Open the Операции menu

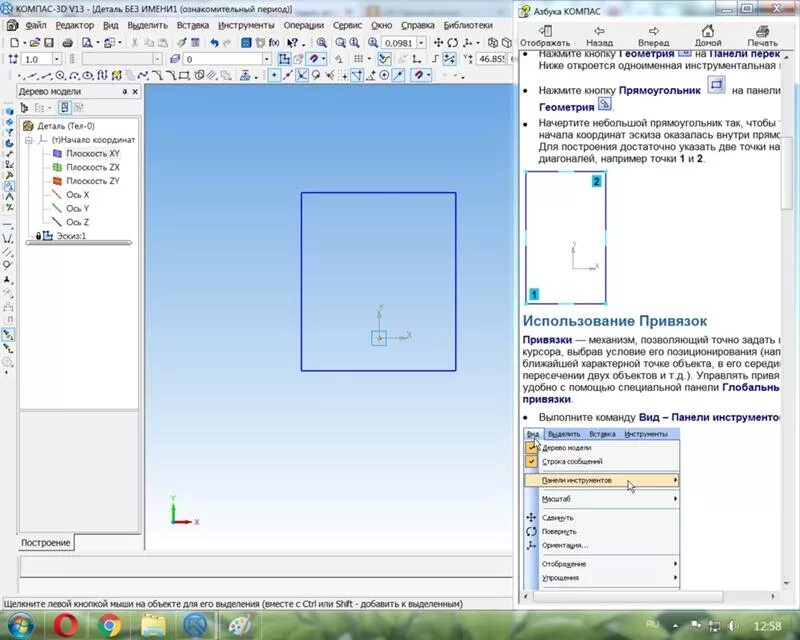point(304,25)
